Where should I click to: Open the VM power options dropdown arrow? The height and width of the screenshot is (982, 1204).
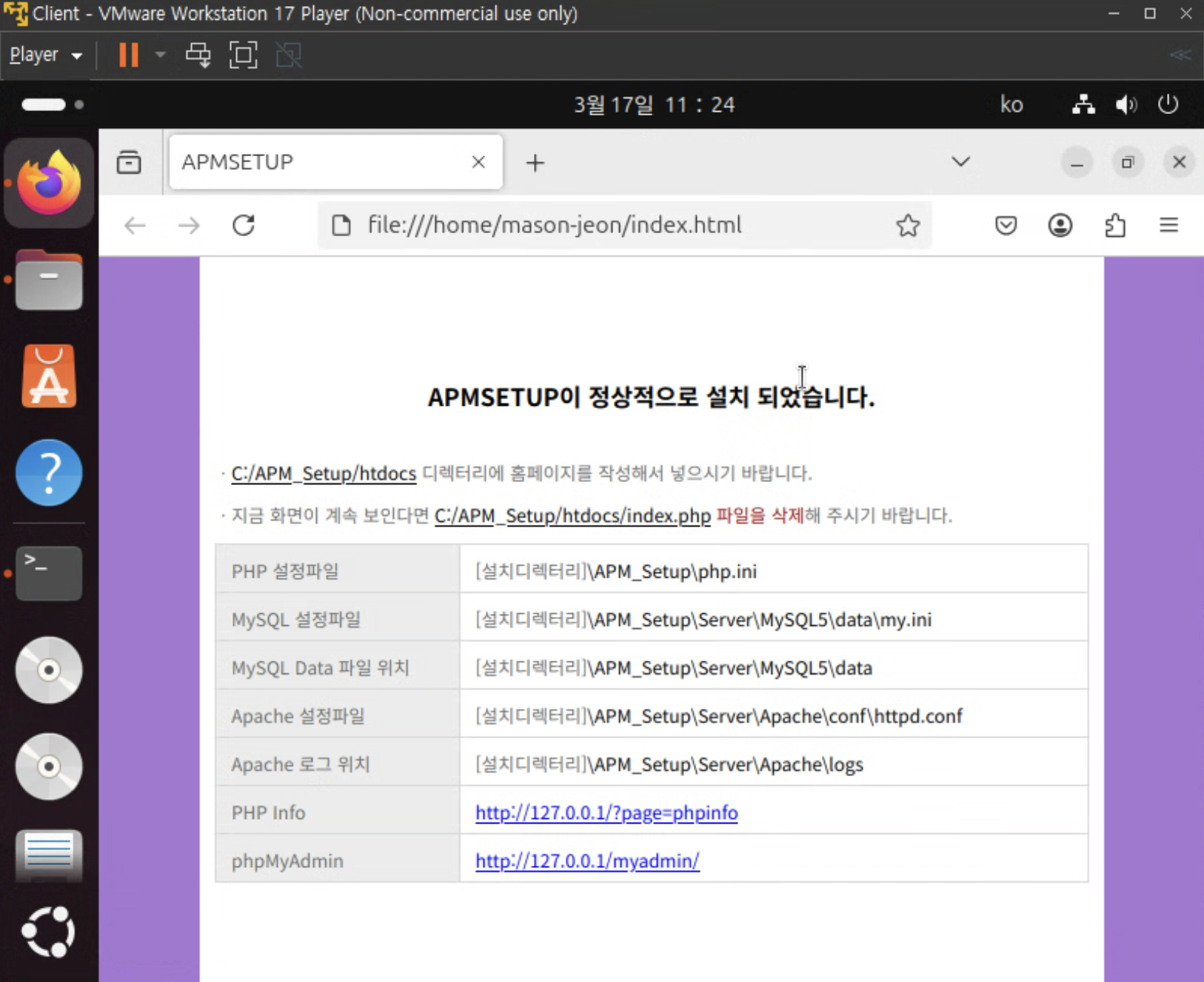(x=160, y=55)
